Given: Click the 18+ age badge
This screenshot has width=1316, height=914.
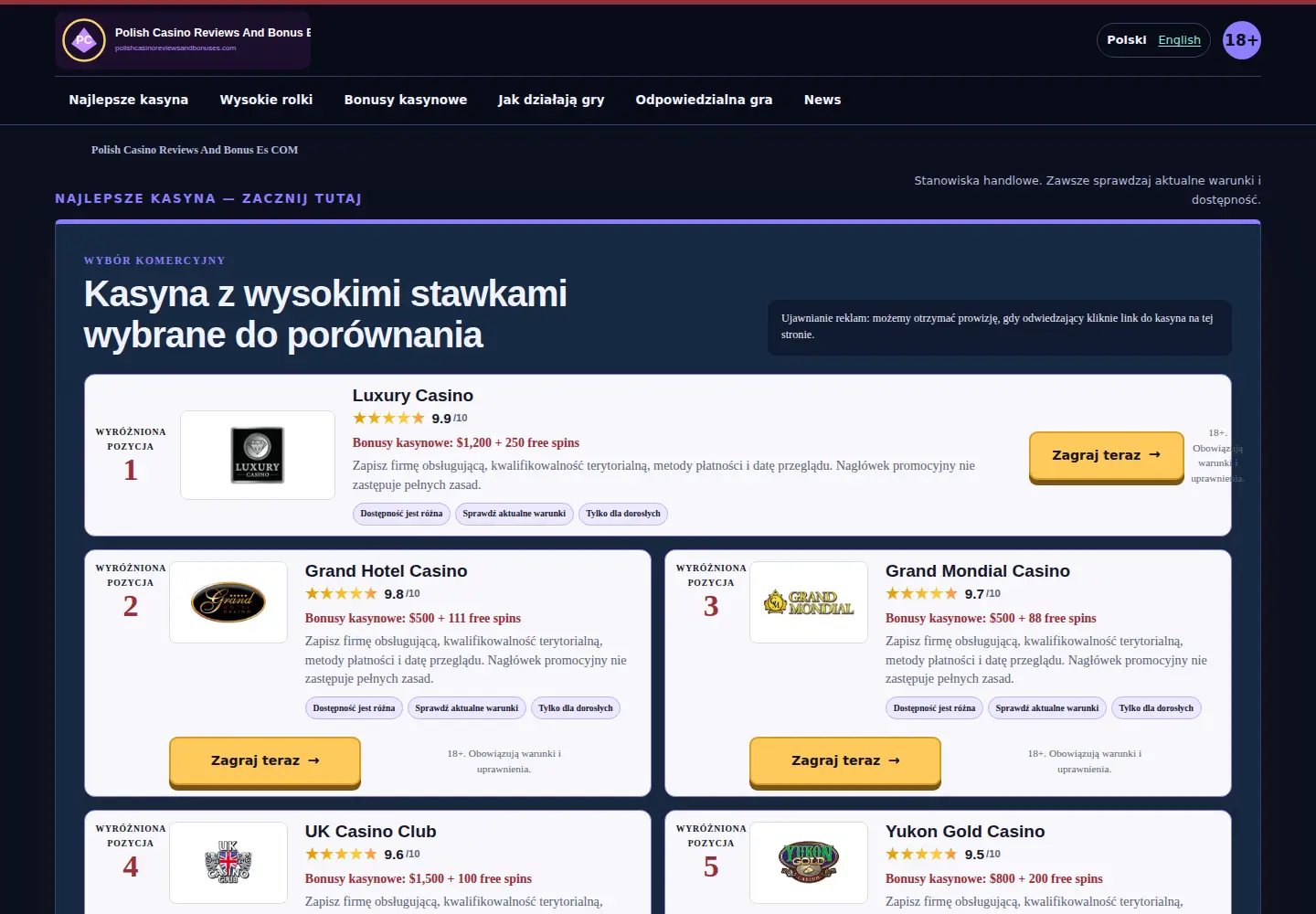Looking at the screenshot, I should pos(1242,40).
